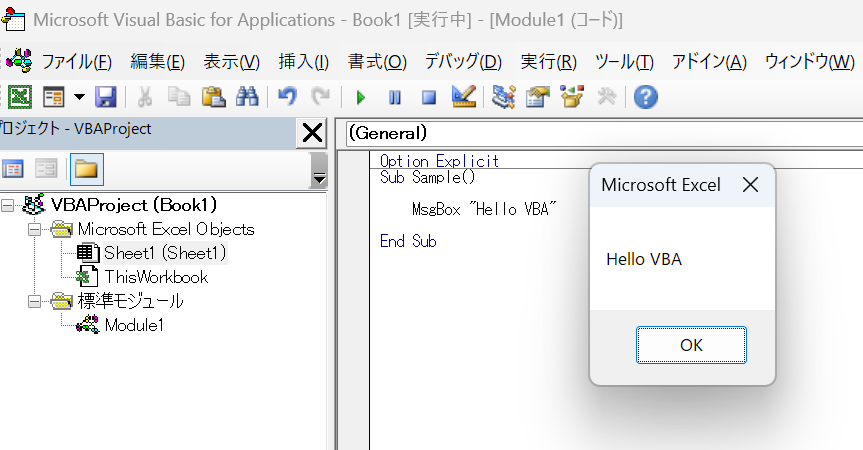Save the workbook with the floppy disk icon
Viewport: 863px width, 450px height.
click(x=106, y=97)
